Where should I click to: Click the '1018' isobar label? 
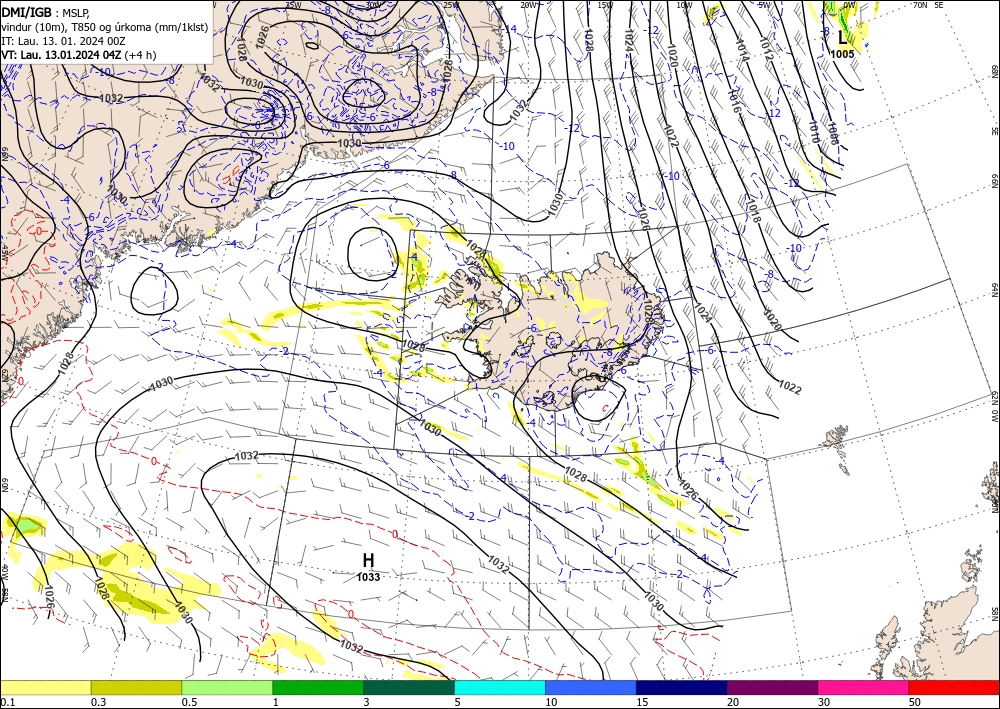tap(754, 210)
